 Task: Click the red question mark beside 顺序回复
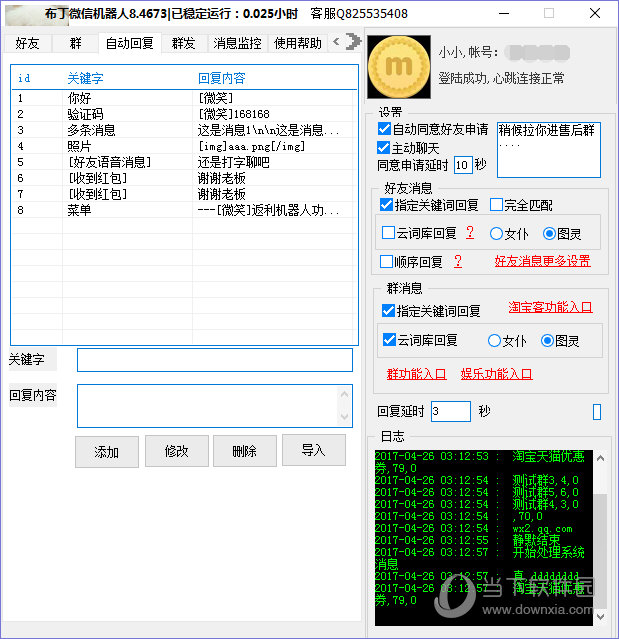(x=458, y=261)
